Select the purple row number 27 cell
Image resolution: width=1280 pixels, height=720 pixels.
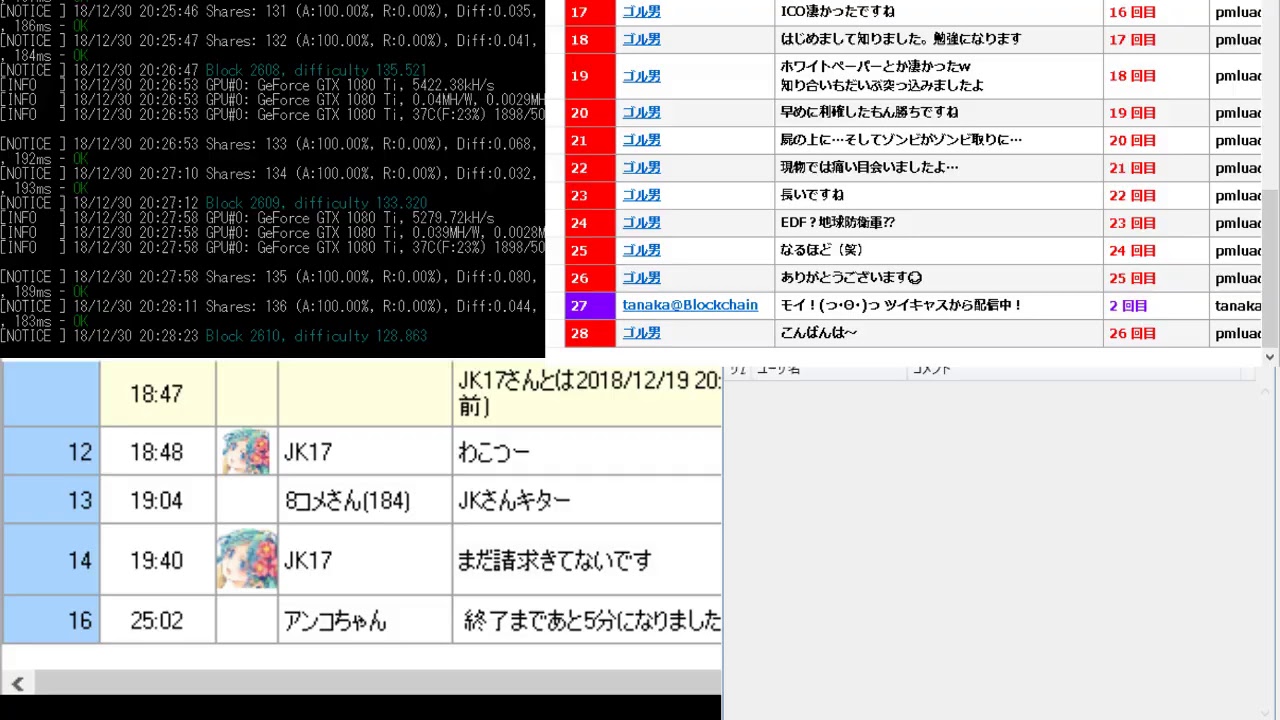tap(579, 306)
